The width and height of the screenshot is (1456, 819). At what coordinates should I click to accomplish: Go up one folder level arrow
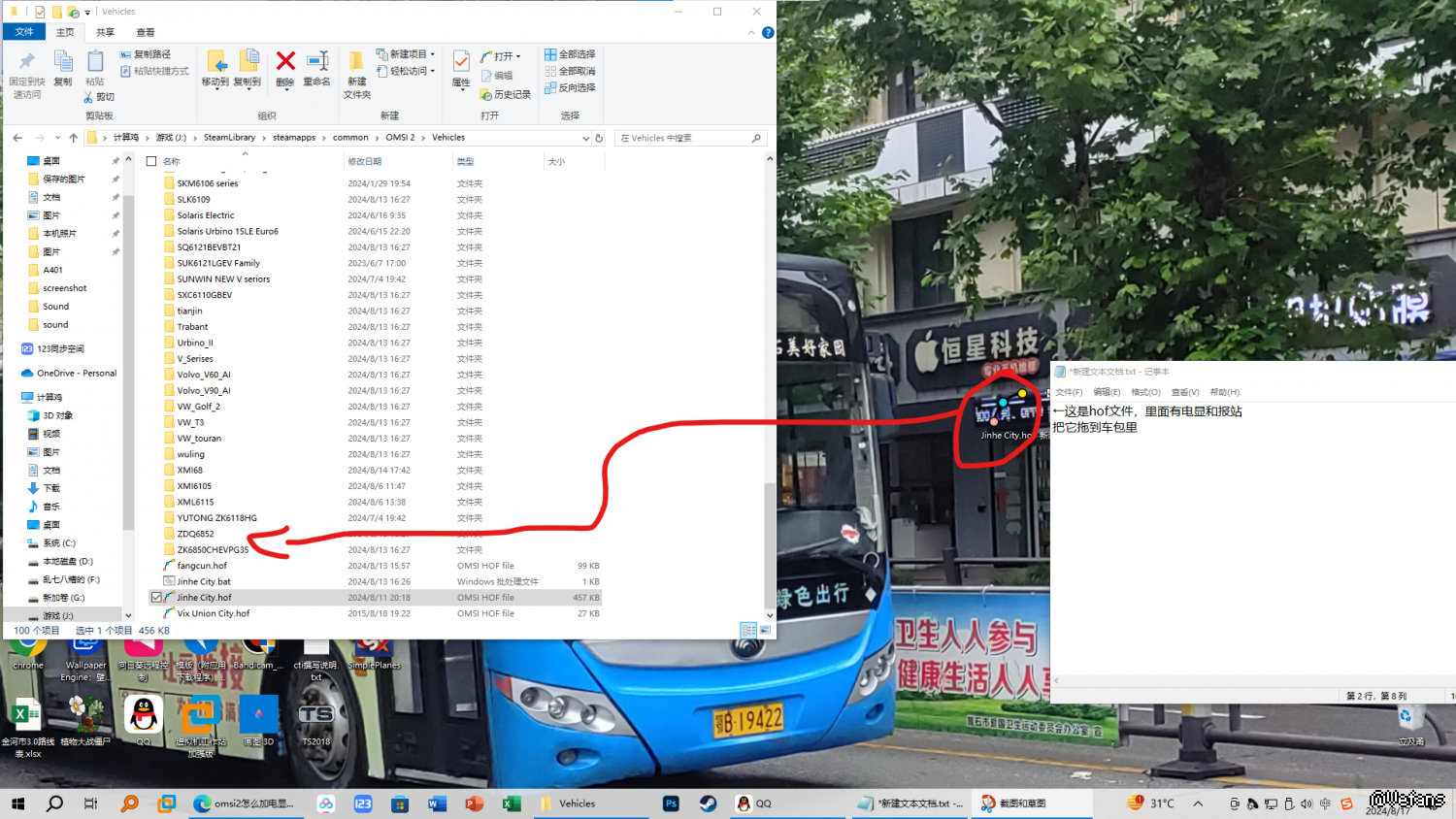click(x=73, y=138)
